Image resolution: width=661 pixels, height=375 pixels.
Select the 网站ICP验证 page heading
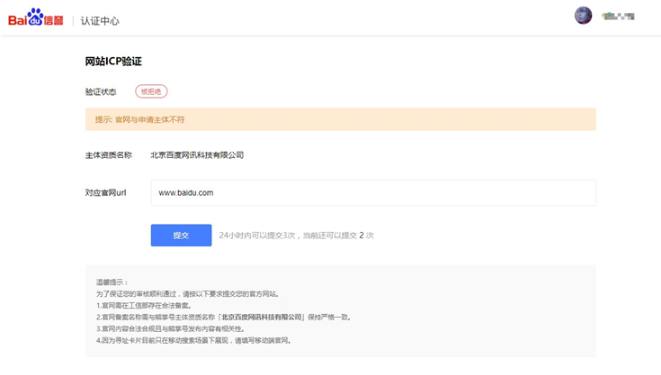click(113, 62)
